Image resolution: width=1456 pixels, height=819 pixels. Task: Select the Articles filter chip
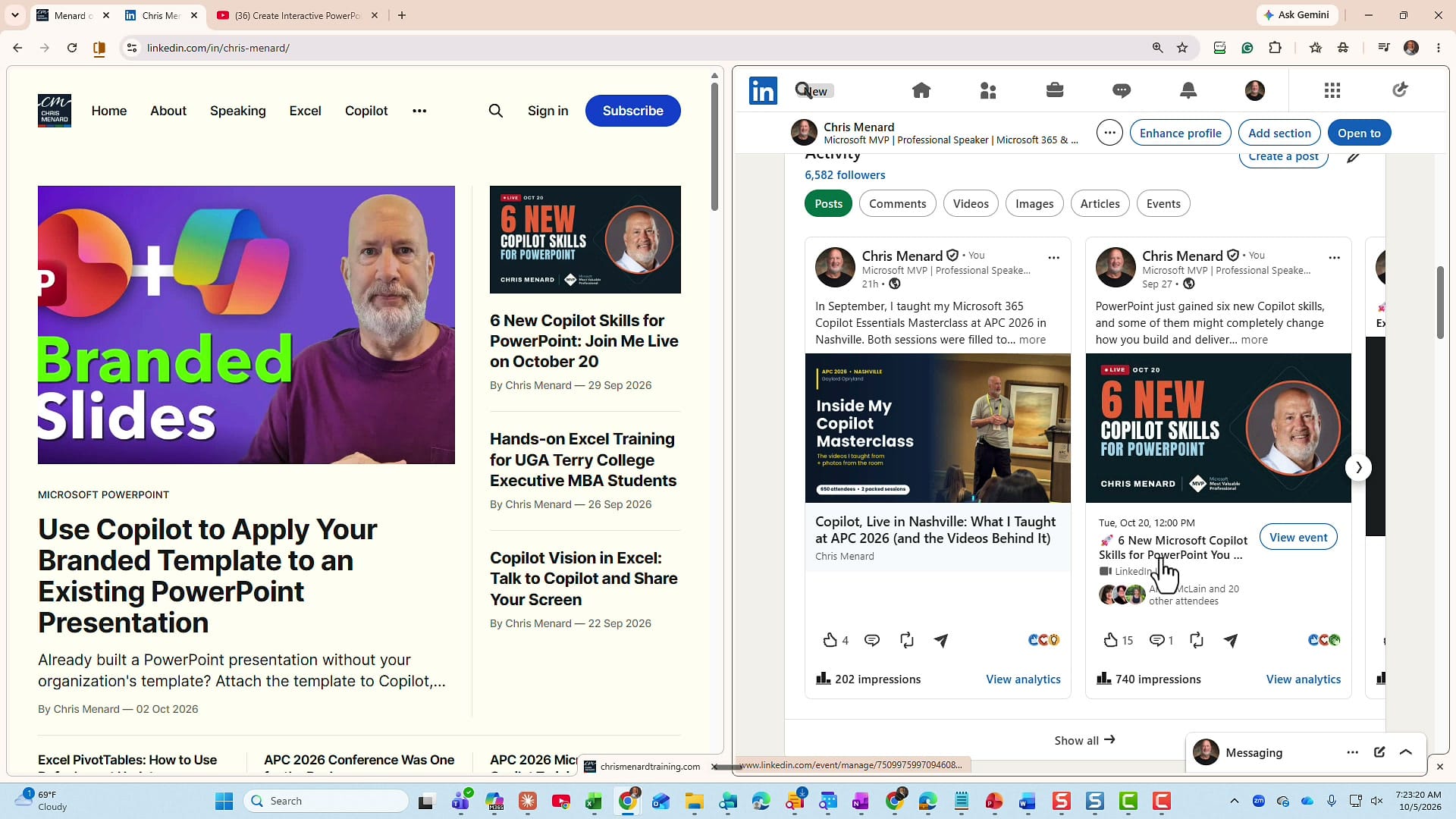1100,204
